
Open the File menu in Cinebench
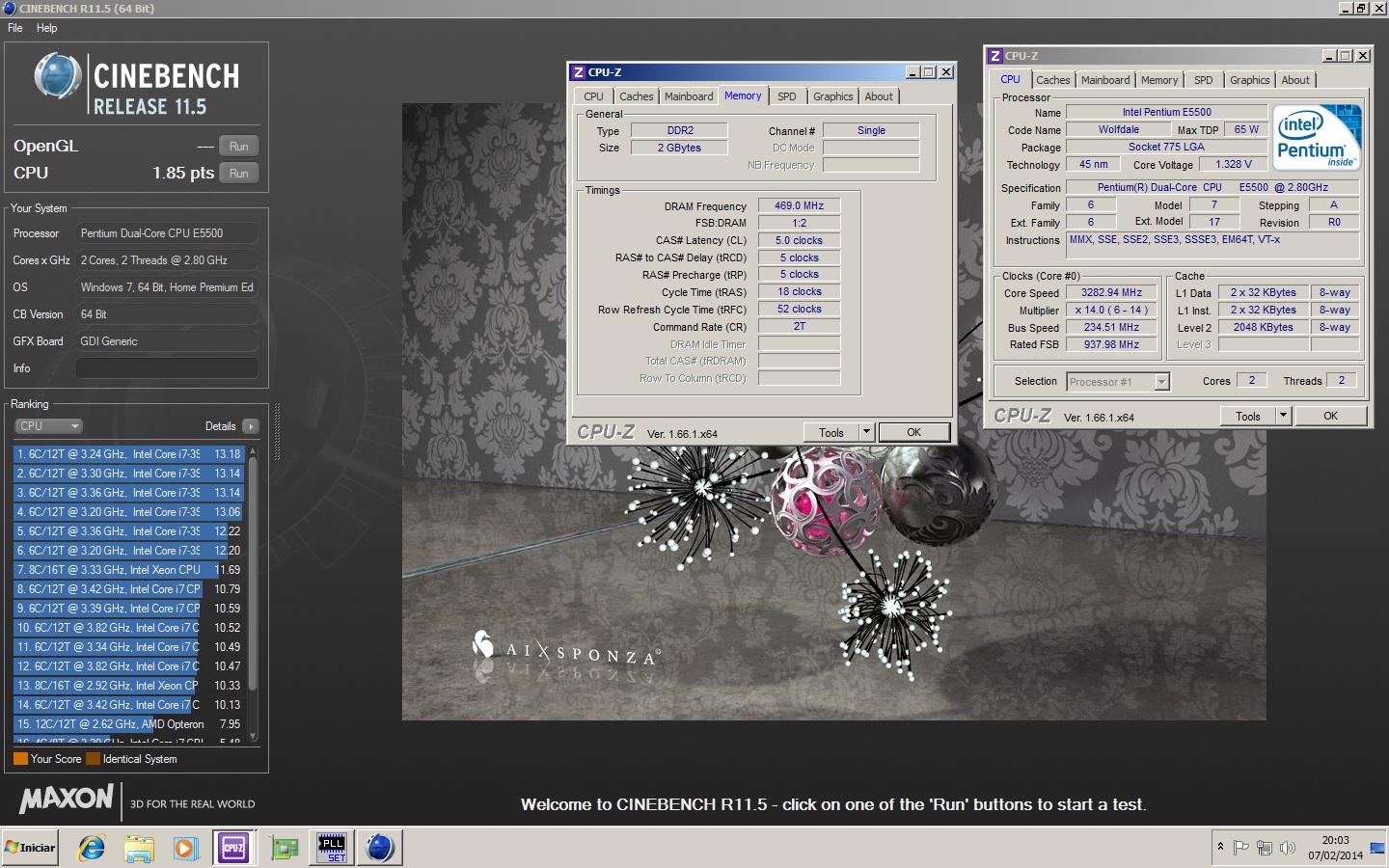[x=15, y=28]
